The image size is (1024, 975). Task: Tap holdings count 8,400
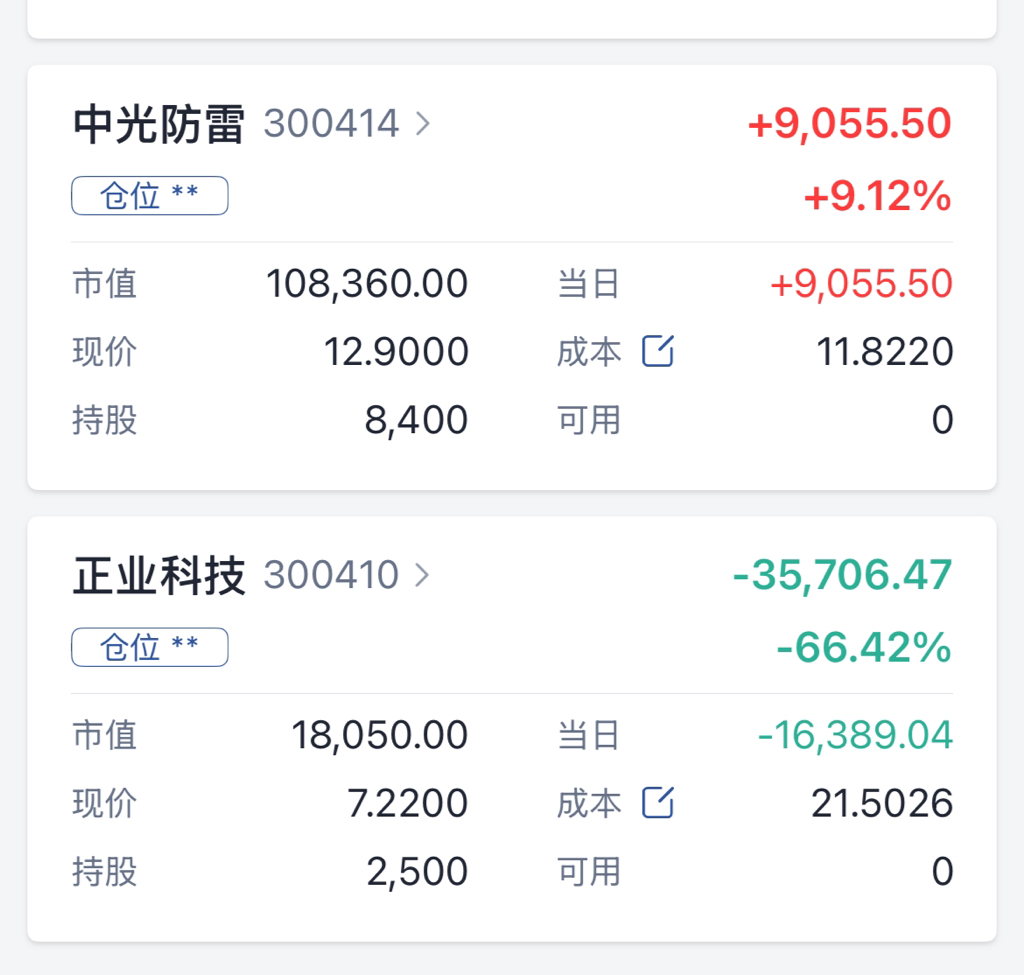coord(416,419)
